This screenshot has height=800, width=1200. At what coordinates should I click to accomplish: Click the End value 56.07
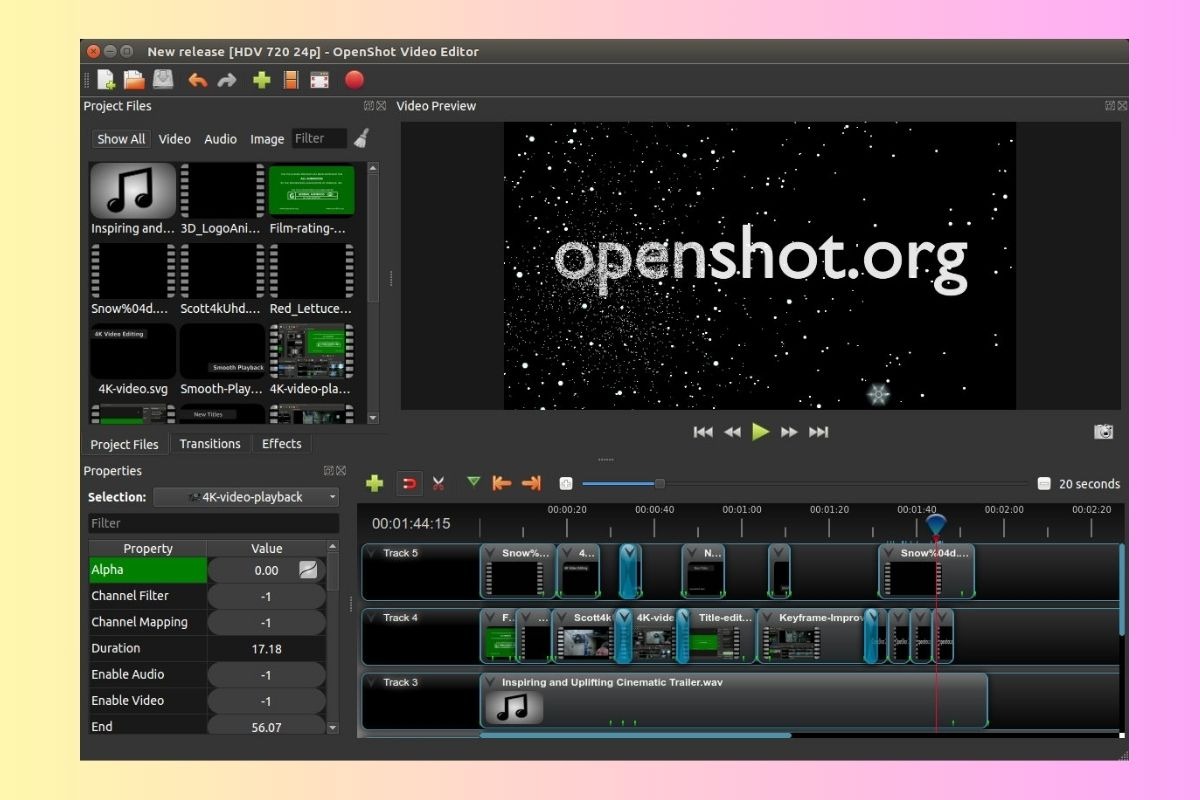pyautogui.click(x=267, y=727)
